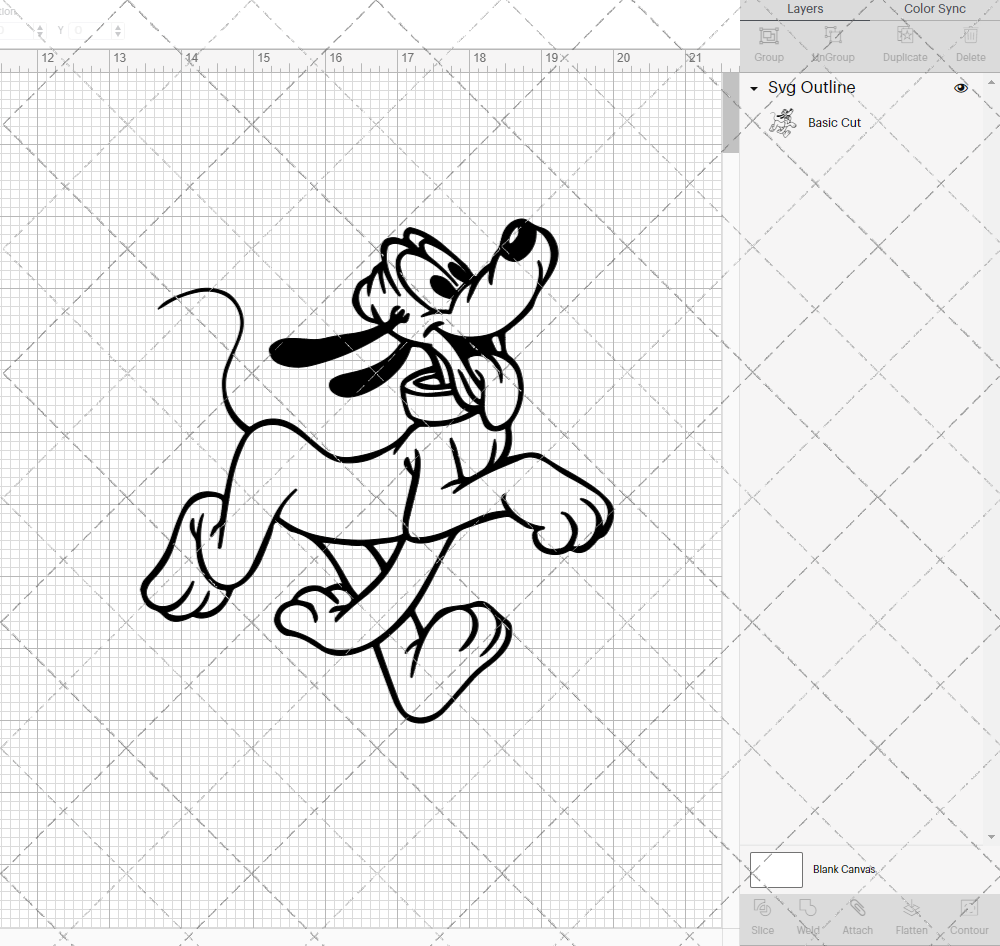Click the Blank Canvas label
Screen dimensions: 1000x946
click(x=843, y=870)
